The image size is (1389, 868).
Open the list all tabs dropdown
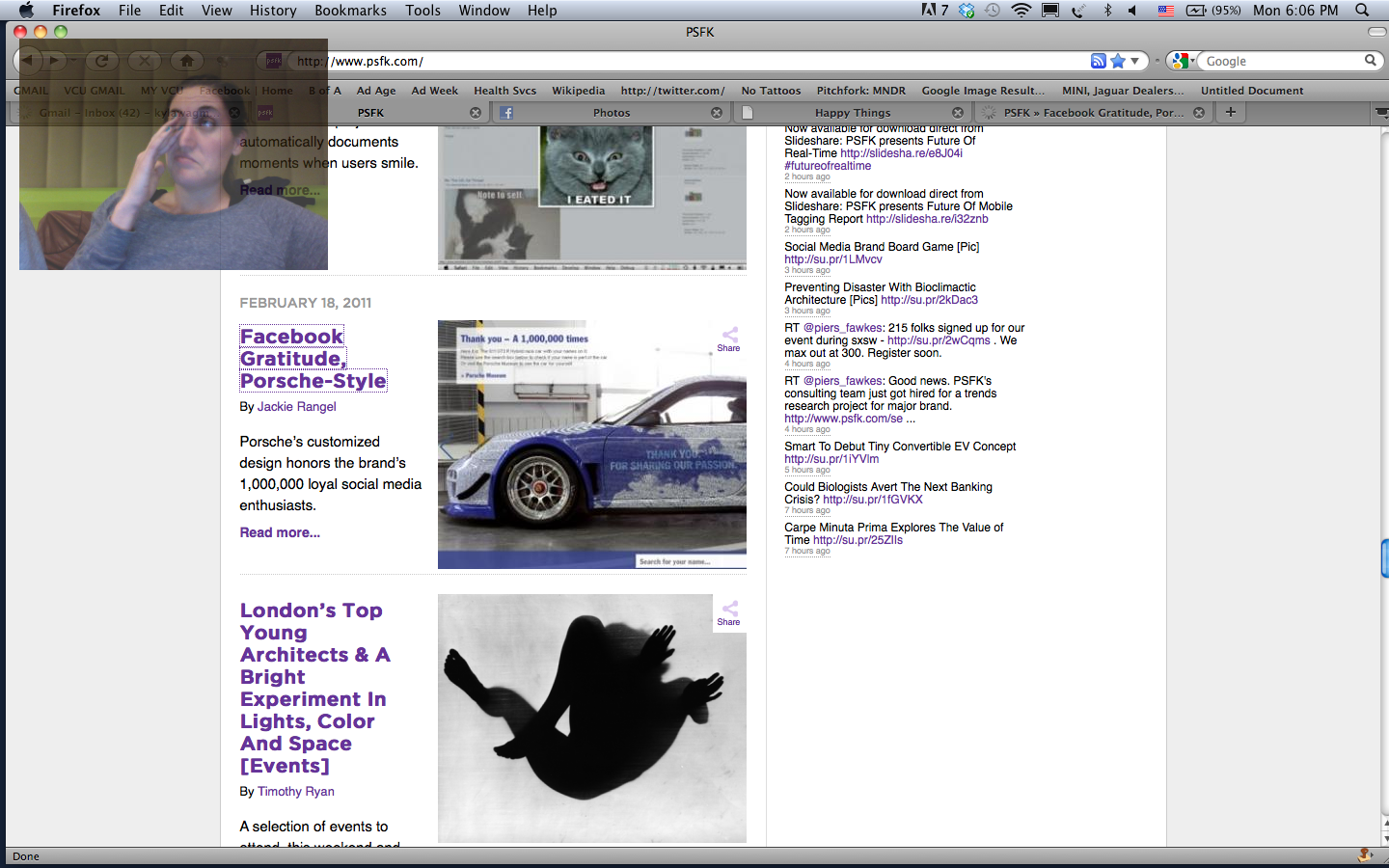pos(1380,113)
